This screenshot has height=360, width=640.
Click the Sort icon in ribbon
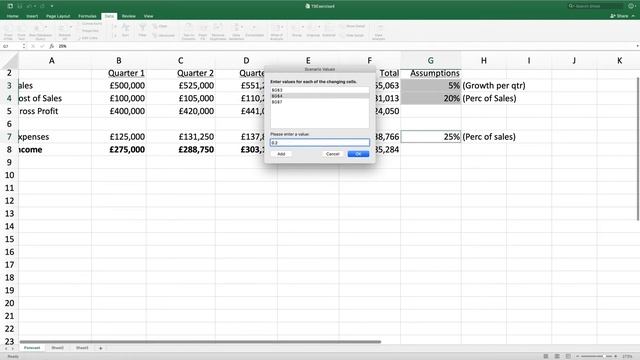[125, 31]
